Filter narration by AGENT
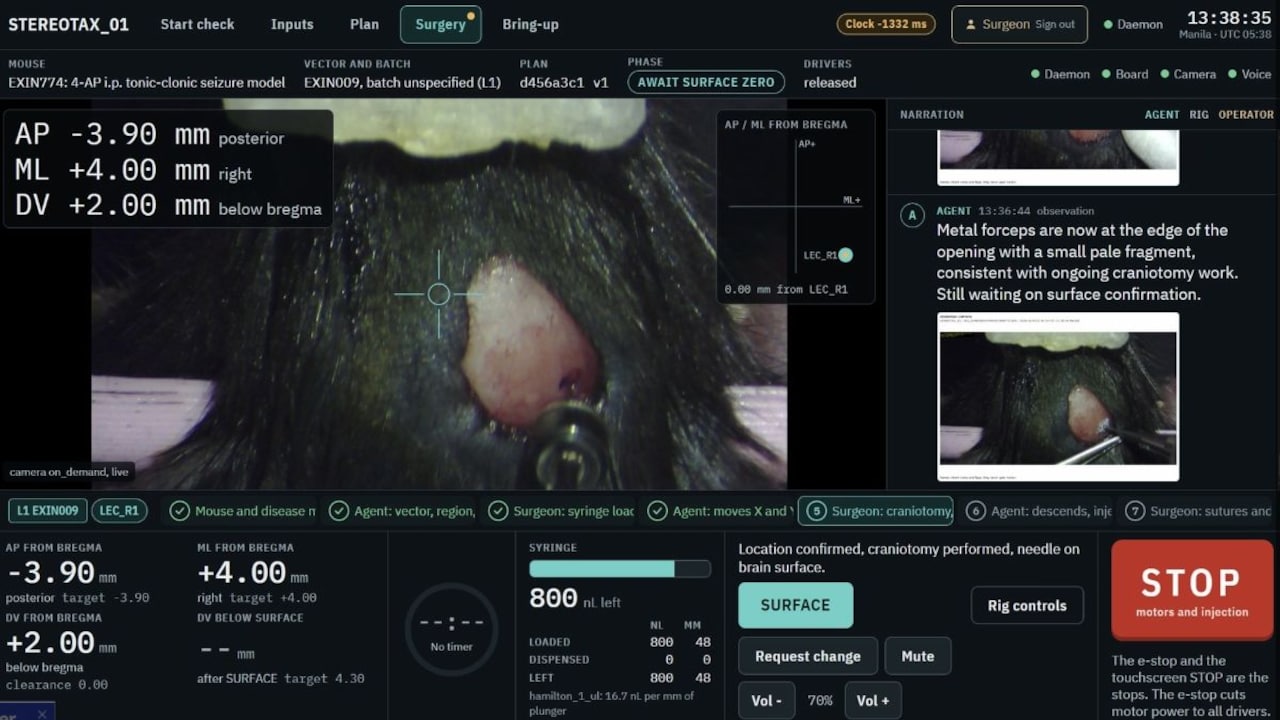This screenshot has width=1280, height=720. click(x=1162, y=115)
